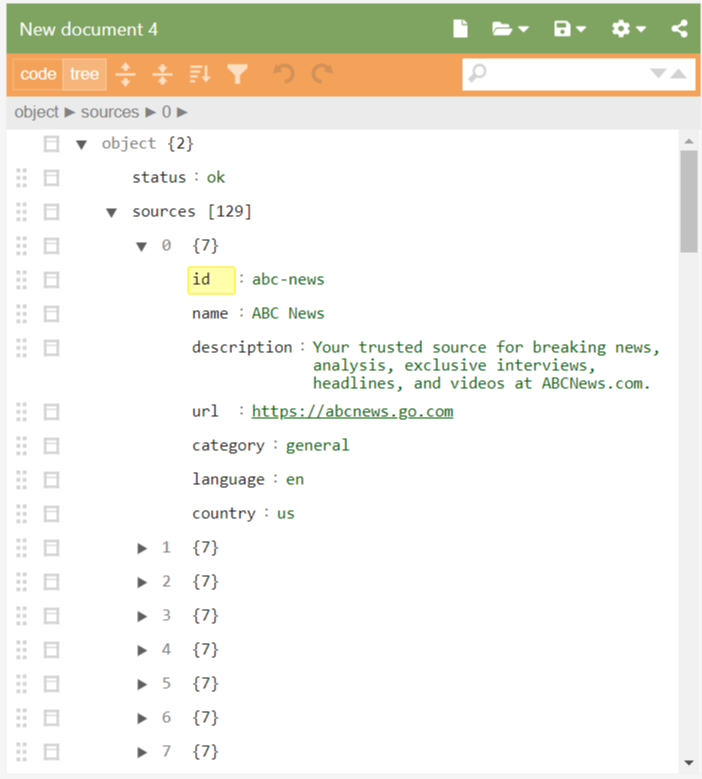
Task: Go to next search result arrow
Action: 658,74
